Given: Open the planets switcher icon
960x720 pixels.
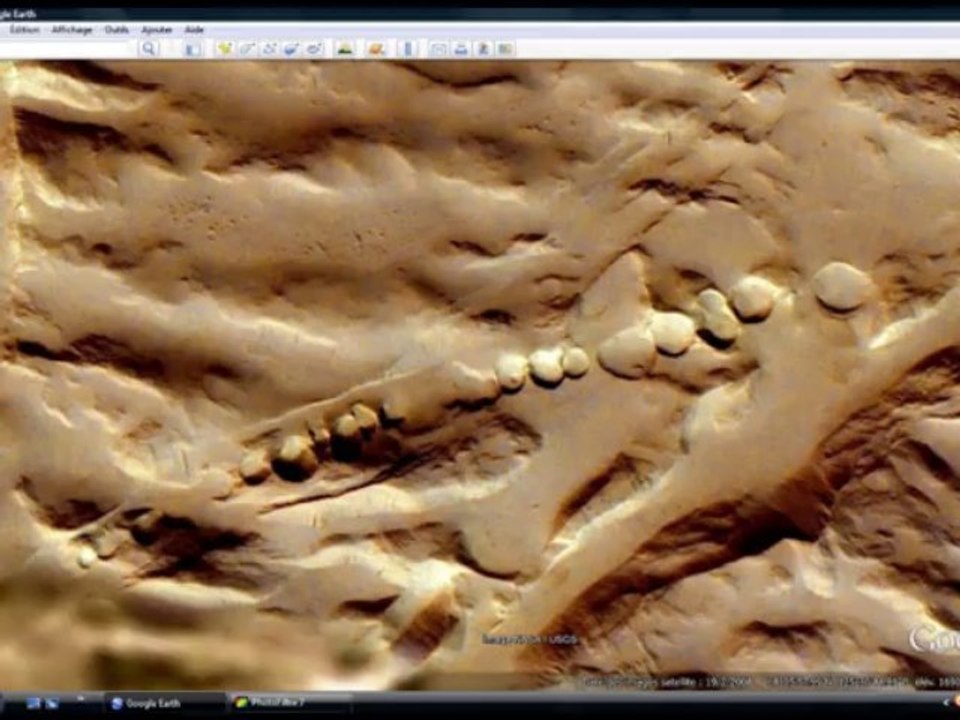Looking at the screenshot, I should point(377,48).
